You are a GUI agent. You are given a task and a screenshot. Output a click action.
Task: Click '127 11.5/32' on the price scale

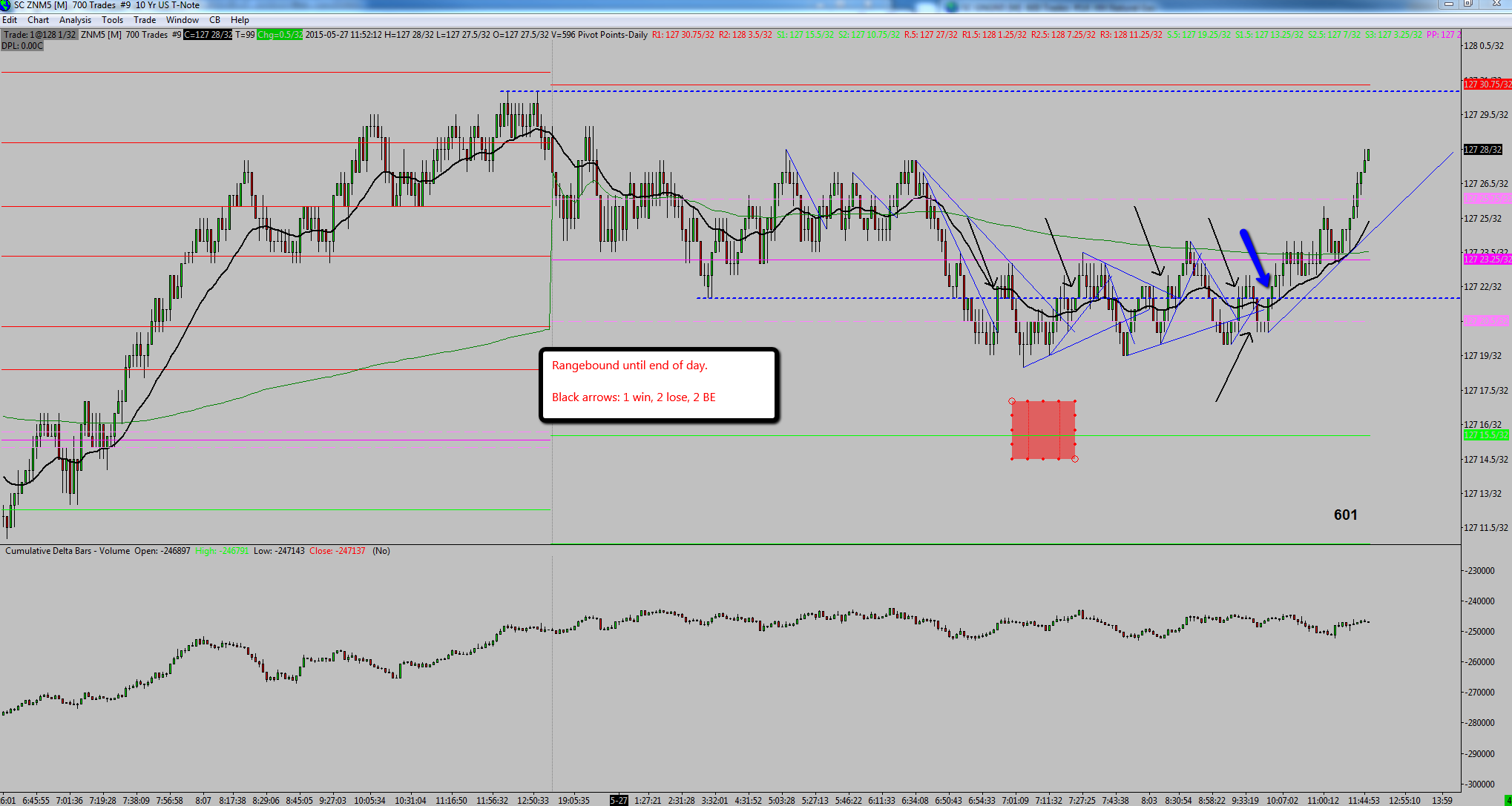[1486, 528]
